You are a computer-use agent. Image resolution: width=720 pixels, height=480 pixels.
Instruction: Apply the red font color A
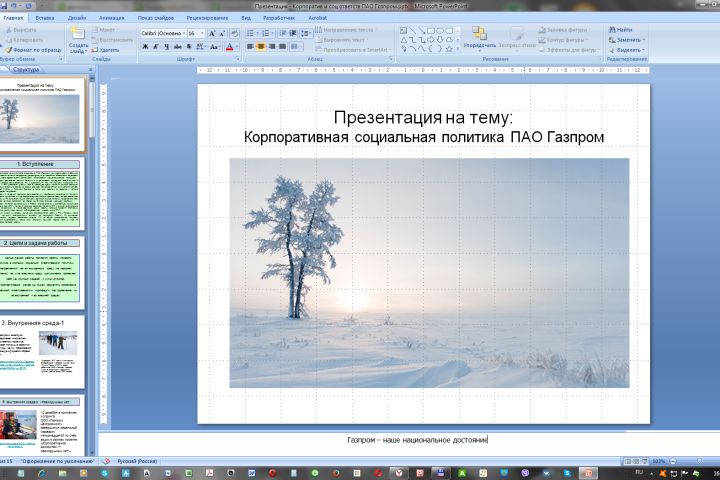(230, 47)
